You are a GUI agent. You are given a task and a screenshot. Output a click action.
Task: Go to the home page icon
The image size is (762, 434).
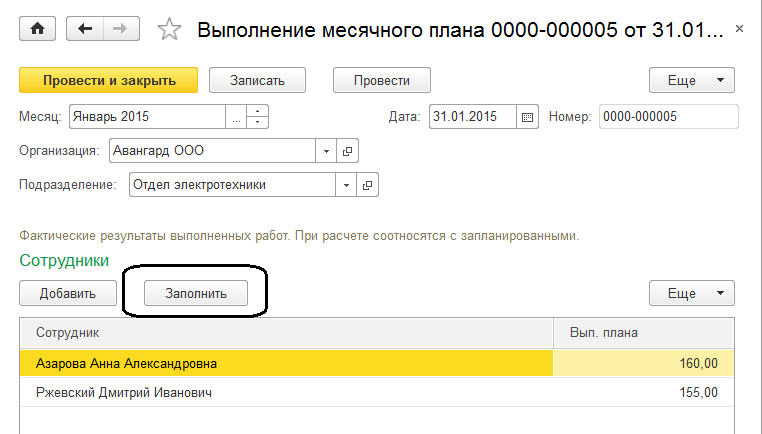[38, 29]
